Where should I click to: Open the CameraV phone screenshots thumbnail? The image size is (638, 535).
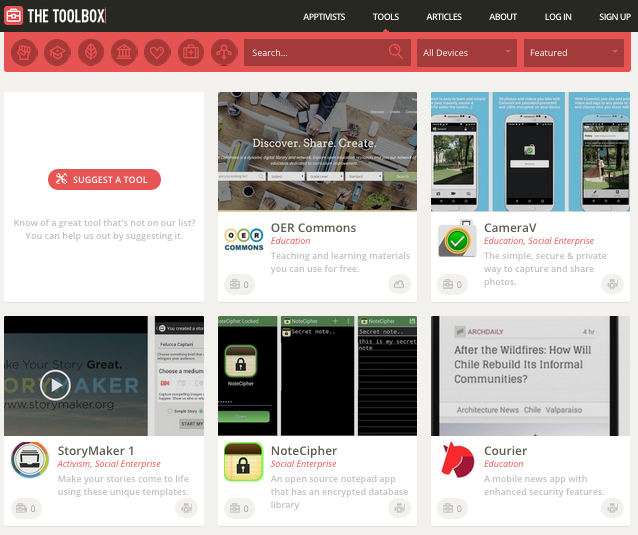531,151
